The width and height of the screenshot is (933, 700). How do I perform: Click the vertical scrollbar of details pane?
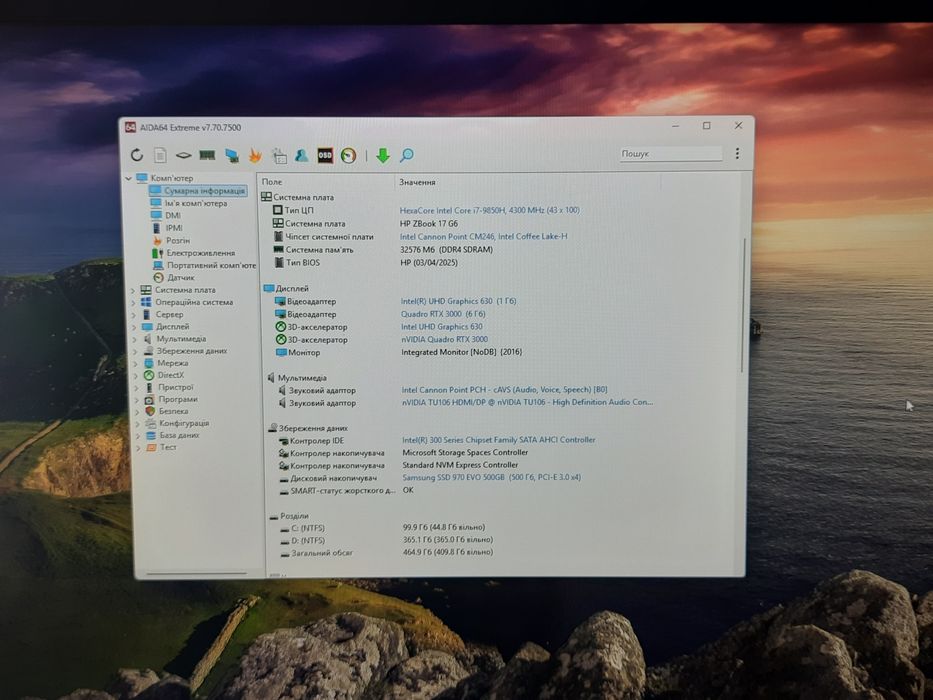pyautogui.click(x=743, y=305)
